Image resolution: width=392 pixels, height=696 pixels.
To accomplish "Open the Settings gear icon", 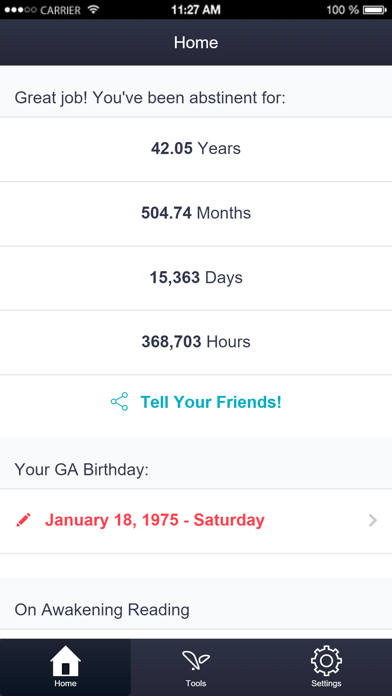I will pos(326,661).
